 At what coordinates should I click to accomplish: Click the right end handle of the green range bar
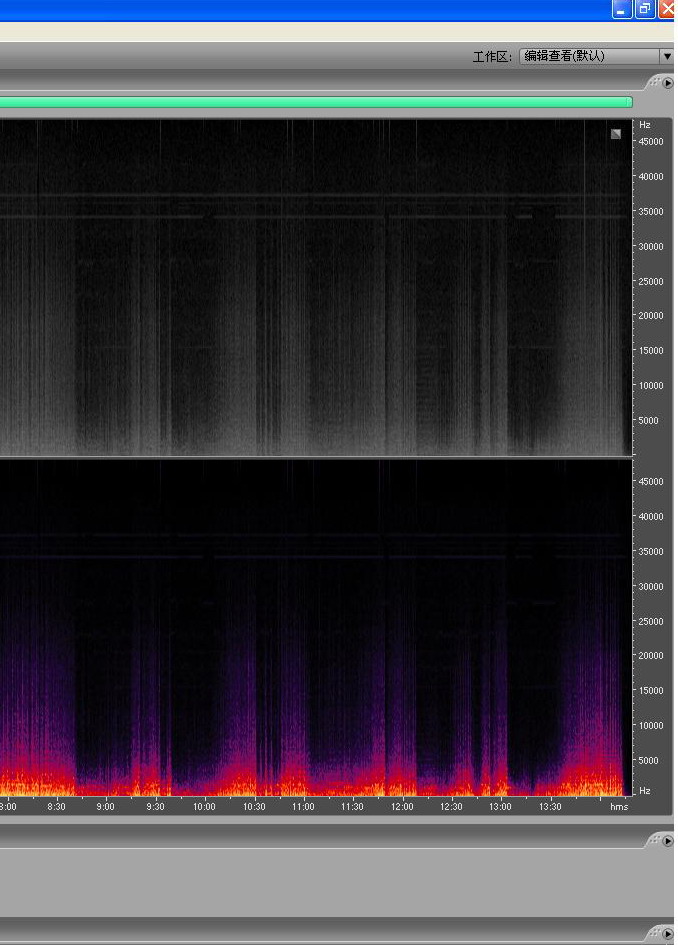[x=630, y=102]
